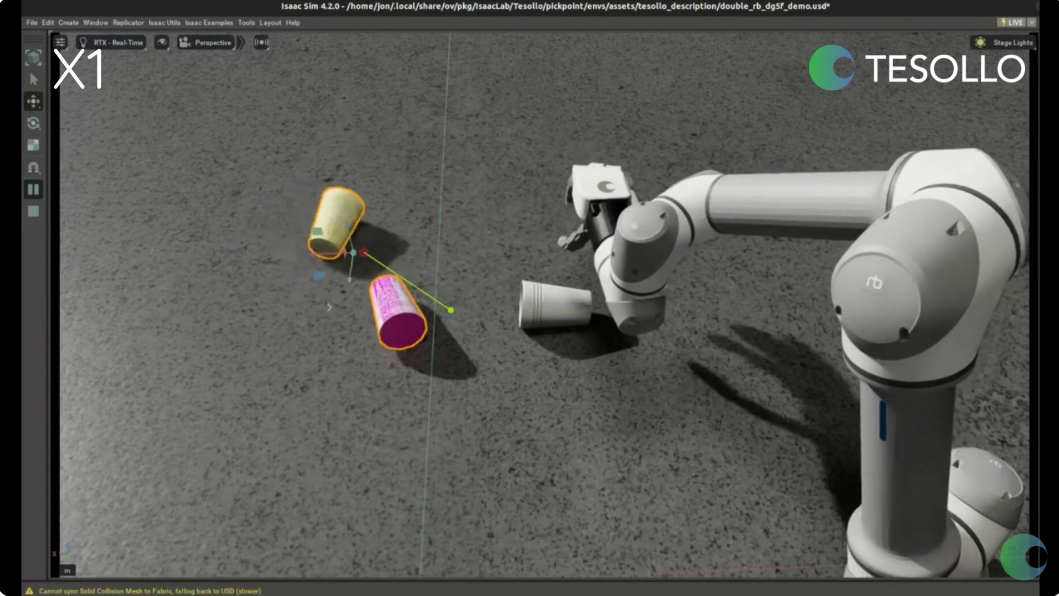Open the Isaac Examples menu
Image resolution: width=1059 pixels, height=596 pixels.
tap(210, 22)
